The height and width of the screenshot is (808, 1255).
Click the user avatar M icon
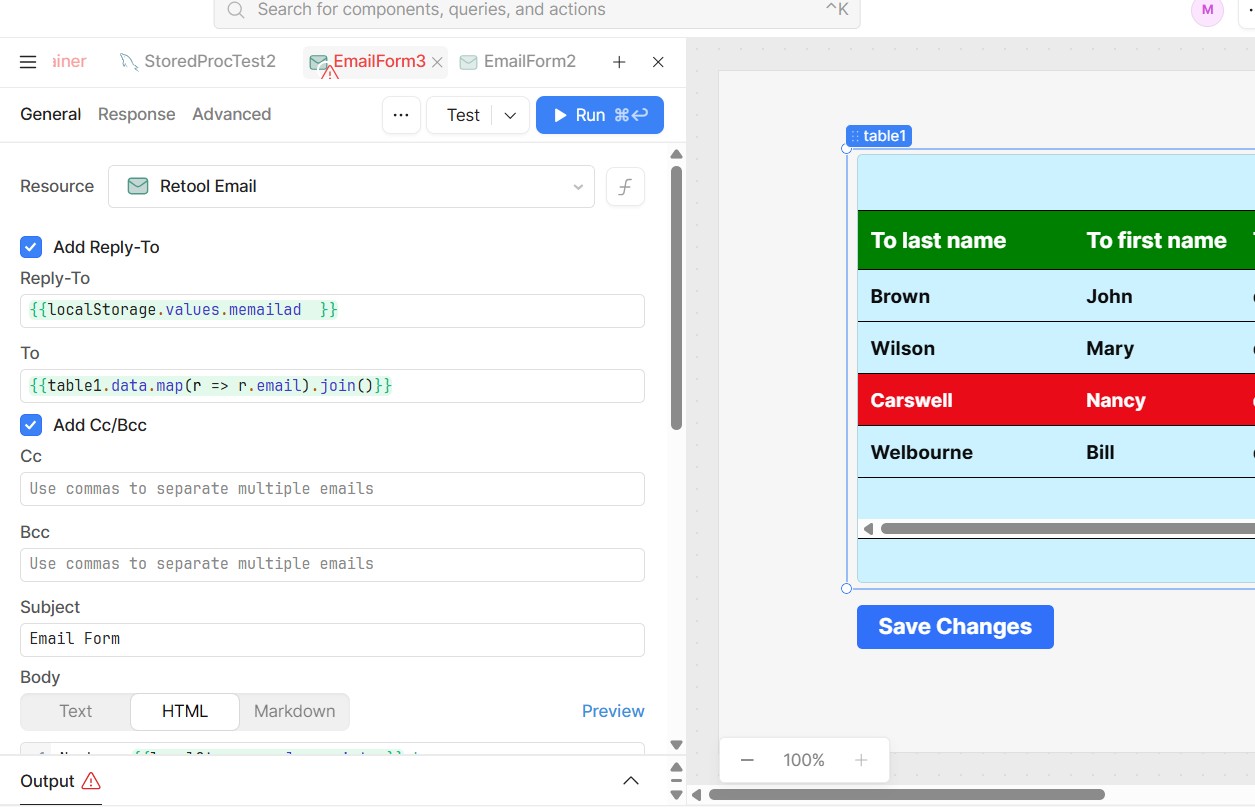point(1207,10)
